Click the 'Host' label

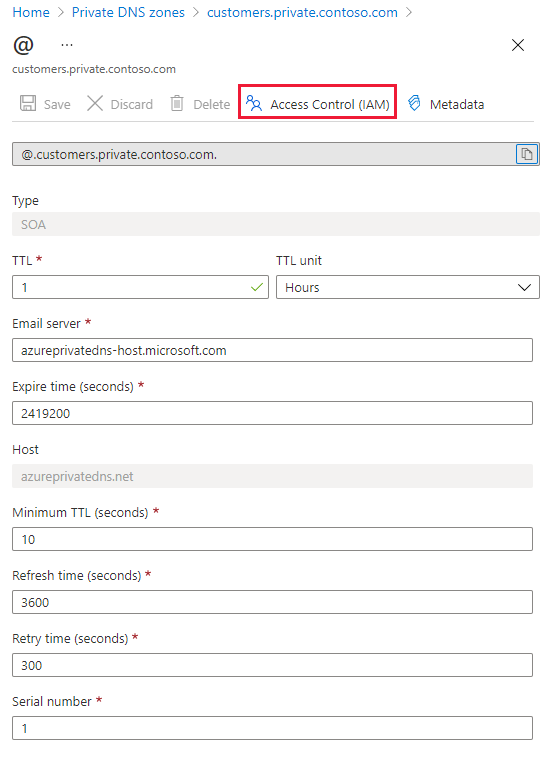(x=26, y=449)
